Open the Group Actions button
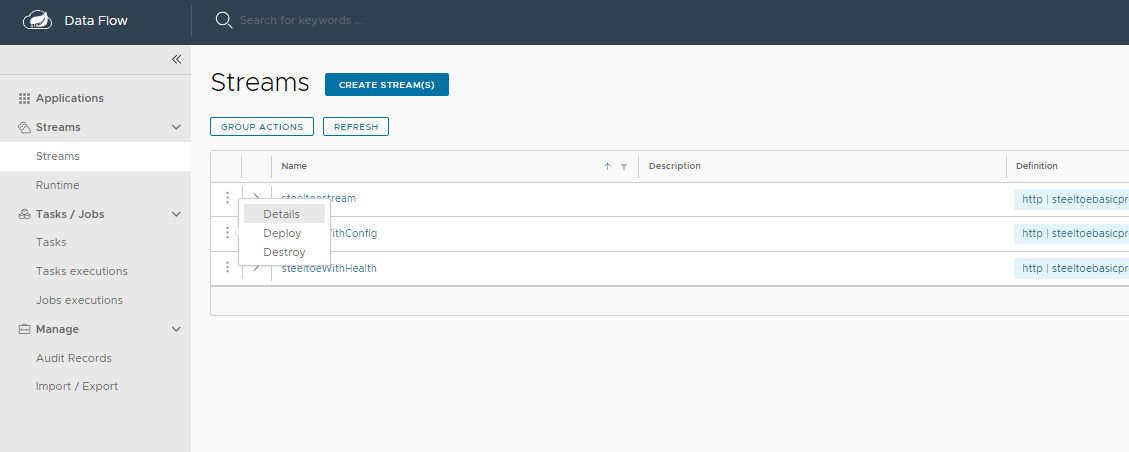 (x=262, y=127)
